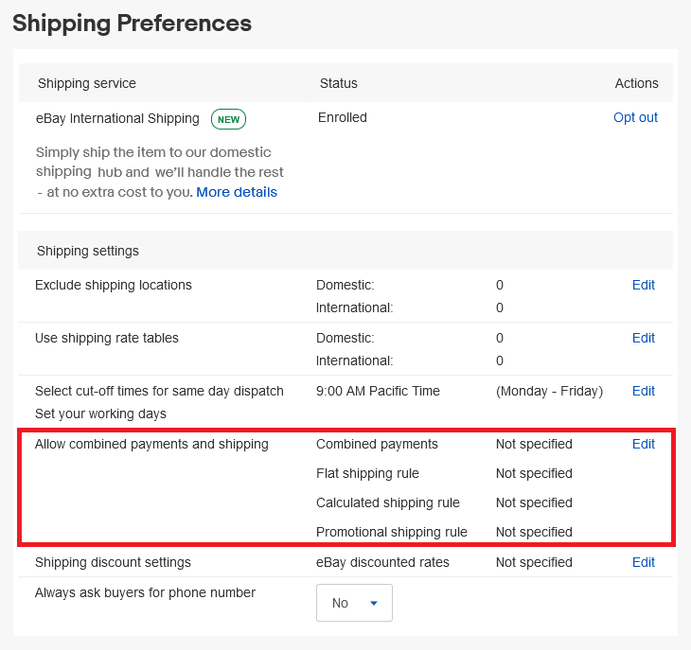
Task: Click the Shipping discount settings label
Action: pos(113,562)
